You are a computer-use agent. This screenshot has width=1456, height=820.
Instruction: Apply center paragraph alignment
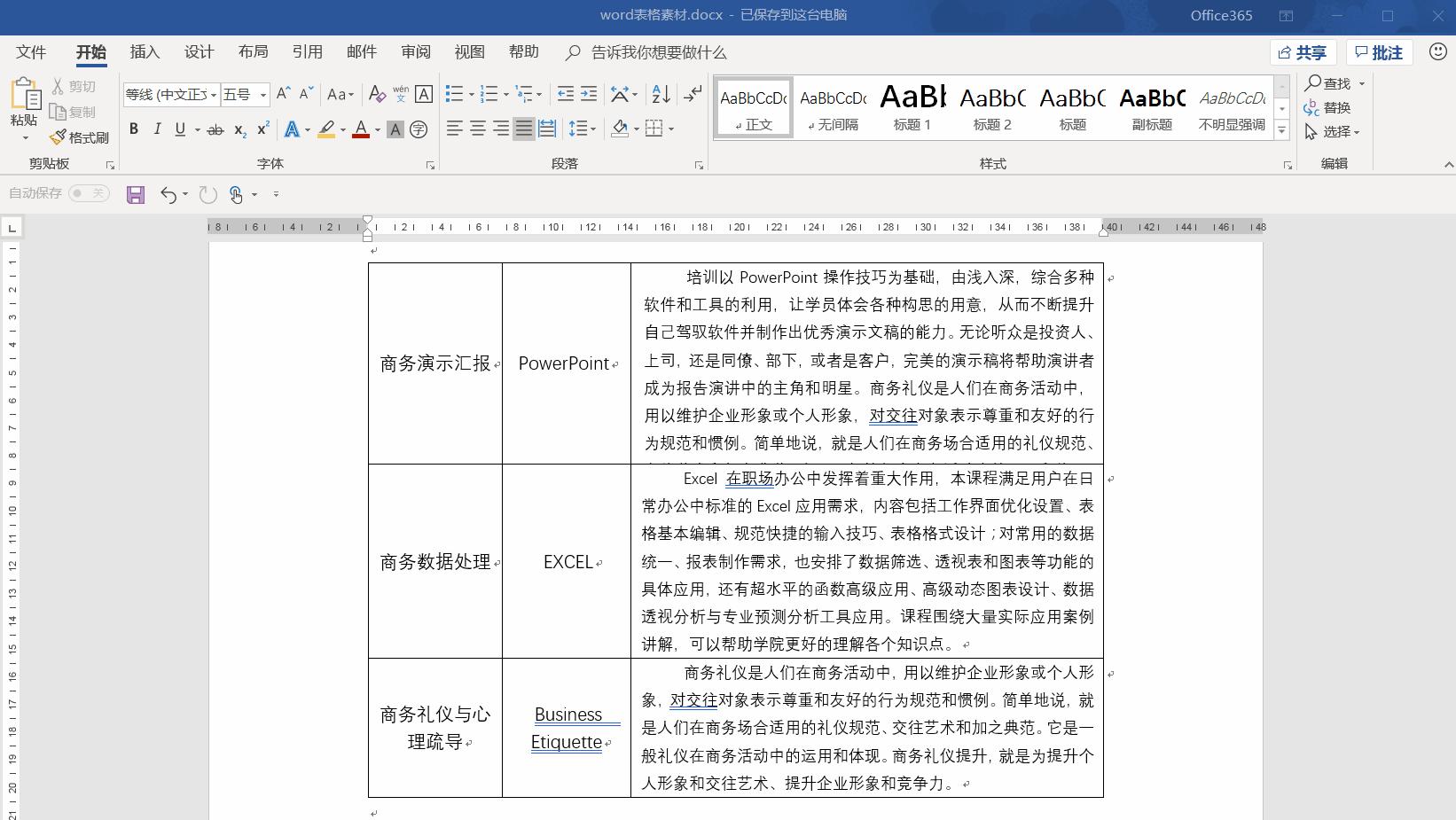[478, 129]
